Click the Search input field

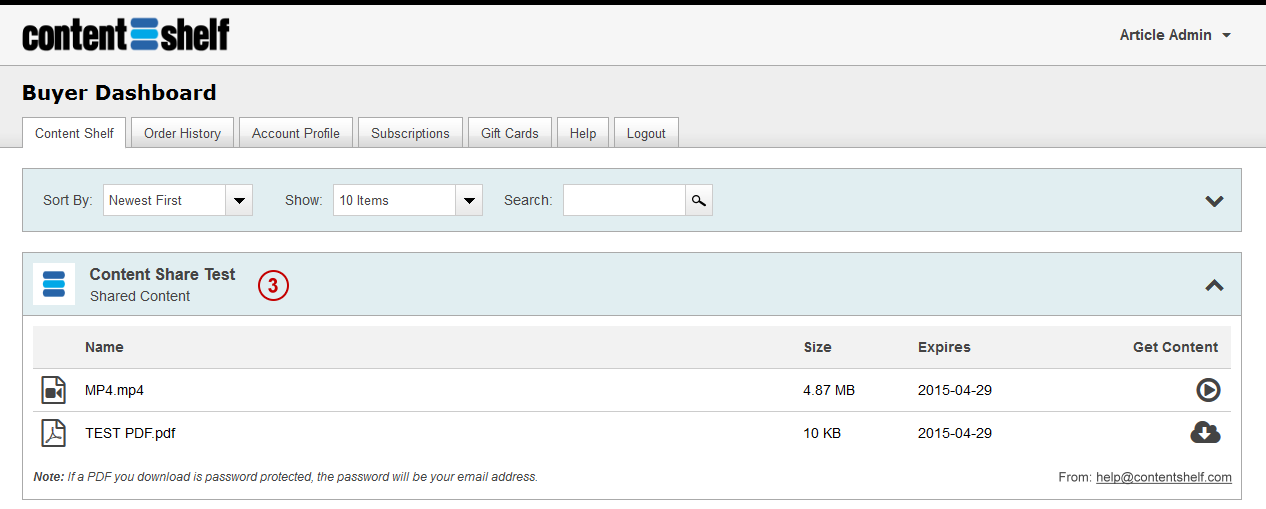[x=624, y=200]
